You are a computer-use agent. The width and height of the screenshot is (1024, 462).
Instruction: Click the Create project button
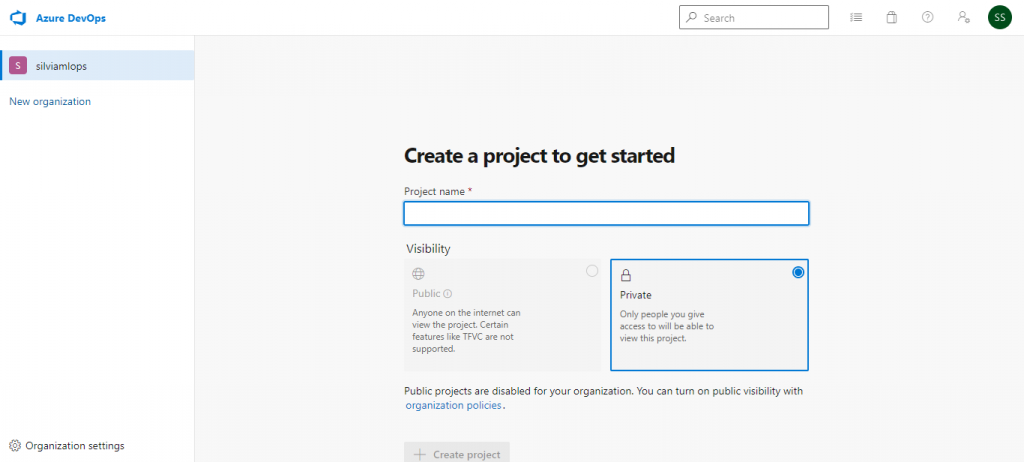pos(457,454)
